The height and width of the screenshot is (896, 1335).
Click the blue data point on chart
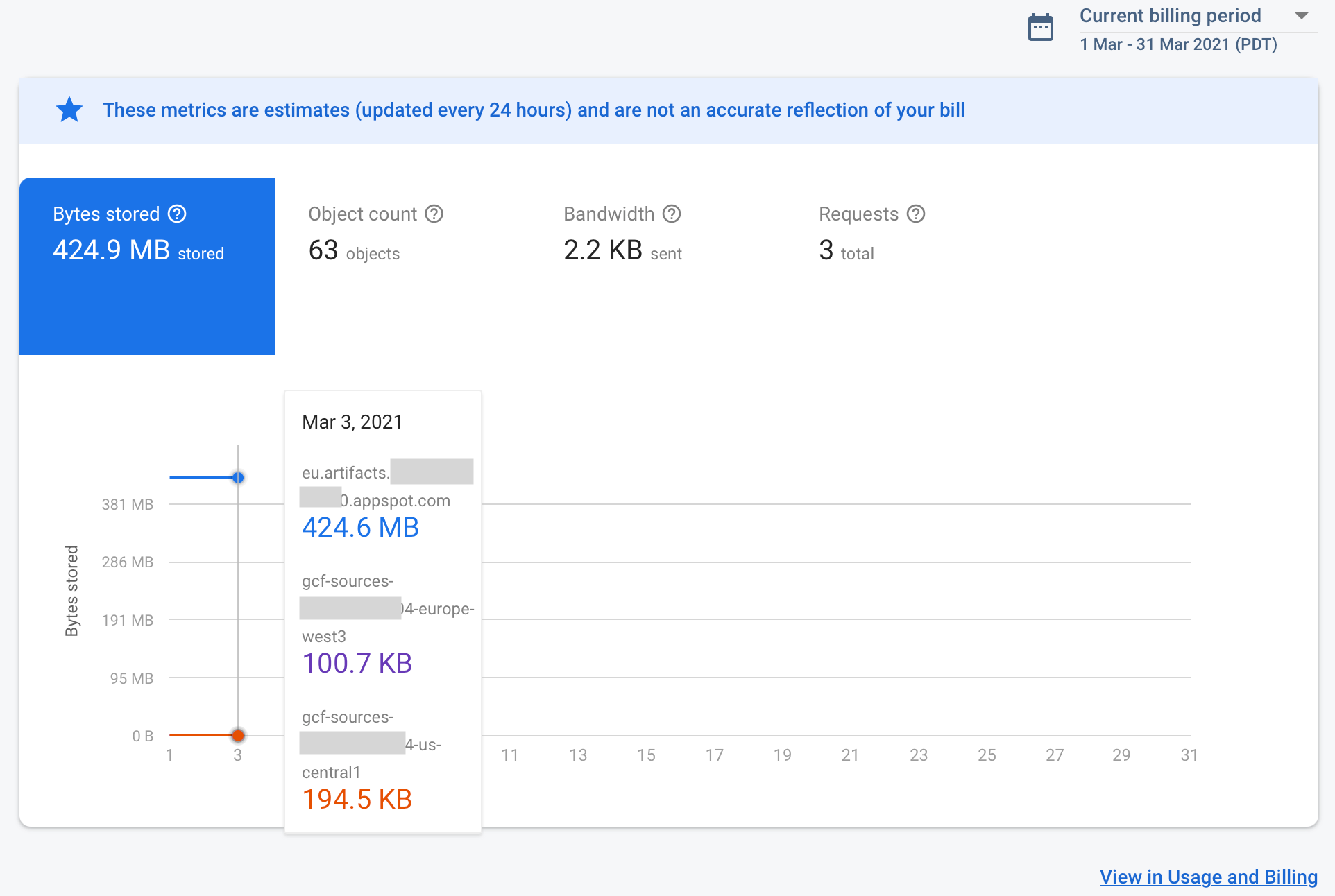tap(238, 478)
